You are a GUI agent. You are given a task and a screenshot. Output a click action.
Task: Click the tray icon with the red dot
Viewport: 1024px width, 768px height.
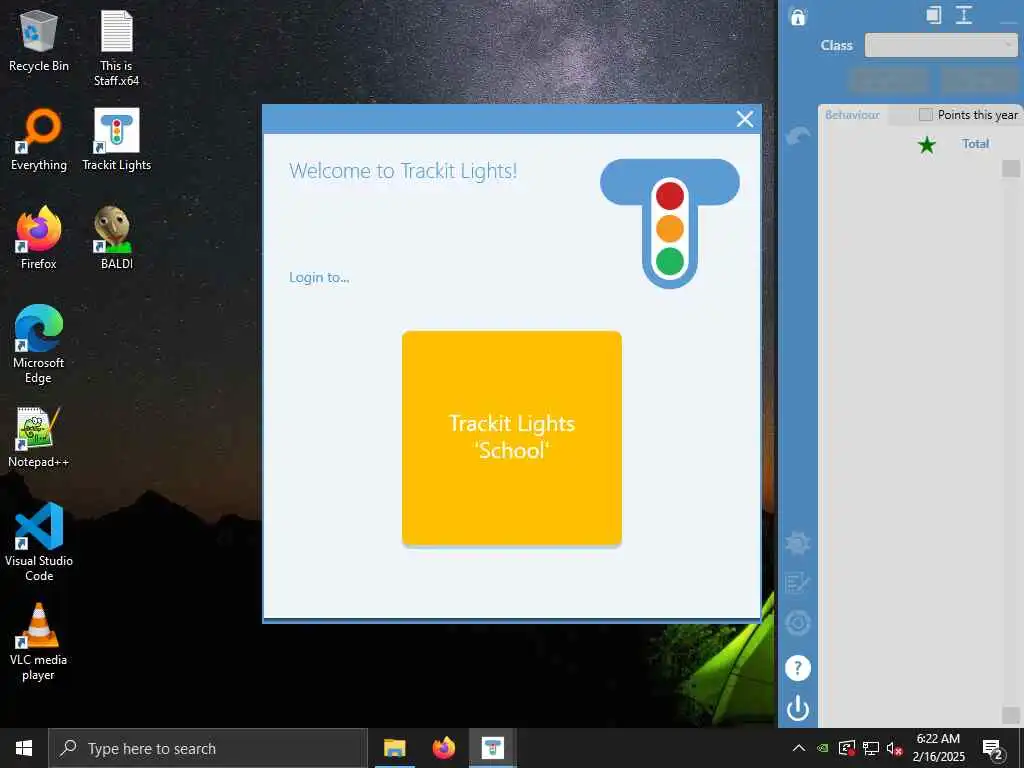[x=846, y=748]
